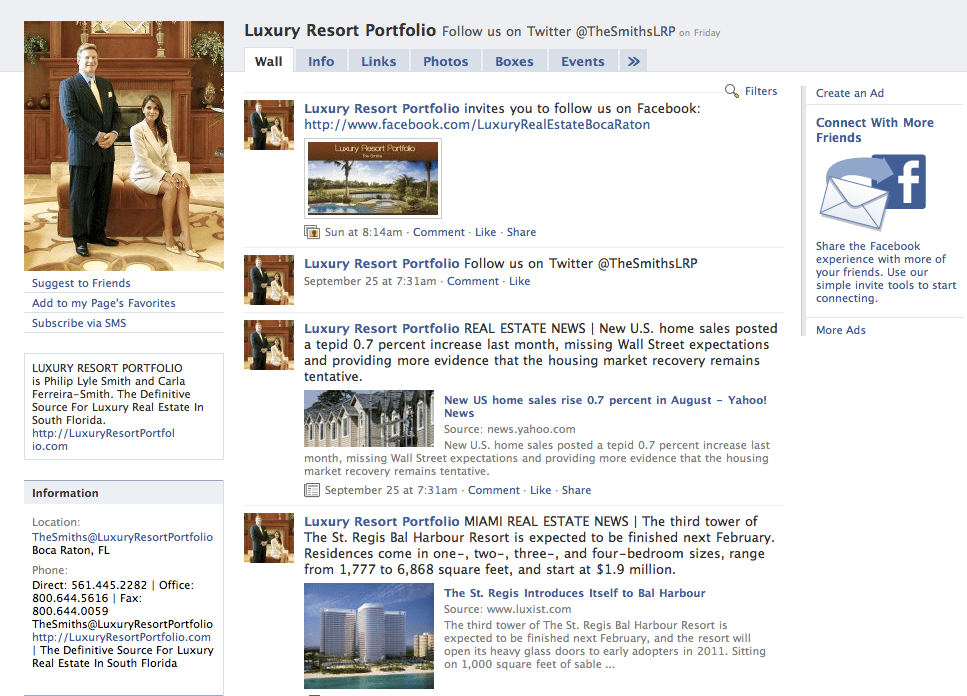Screen dimensions: 967x696
Task: Switch to the Wall tab
Action: coord(269,61)
